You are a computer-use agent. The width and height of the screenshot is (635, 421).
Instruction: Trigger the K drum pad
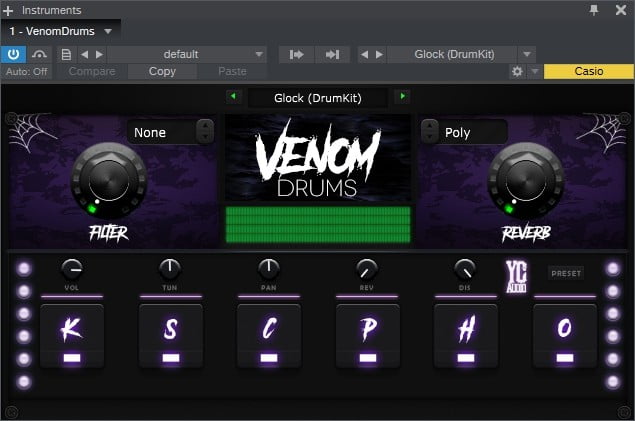tap(72, 336)
